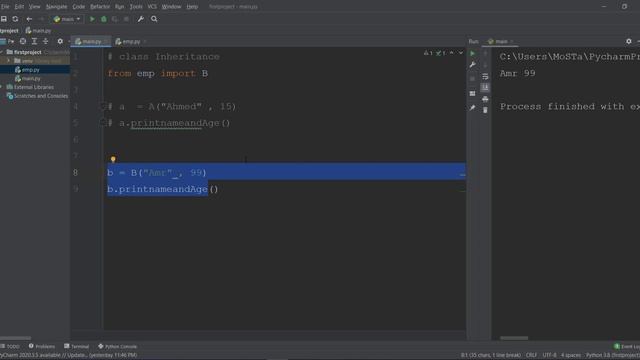This screenshot has width=640, height=360.
Task: Clear console output with trash icon
Action: point(485,110)
